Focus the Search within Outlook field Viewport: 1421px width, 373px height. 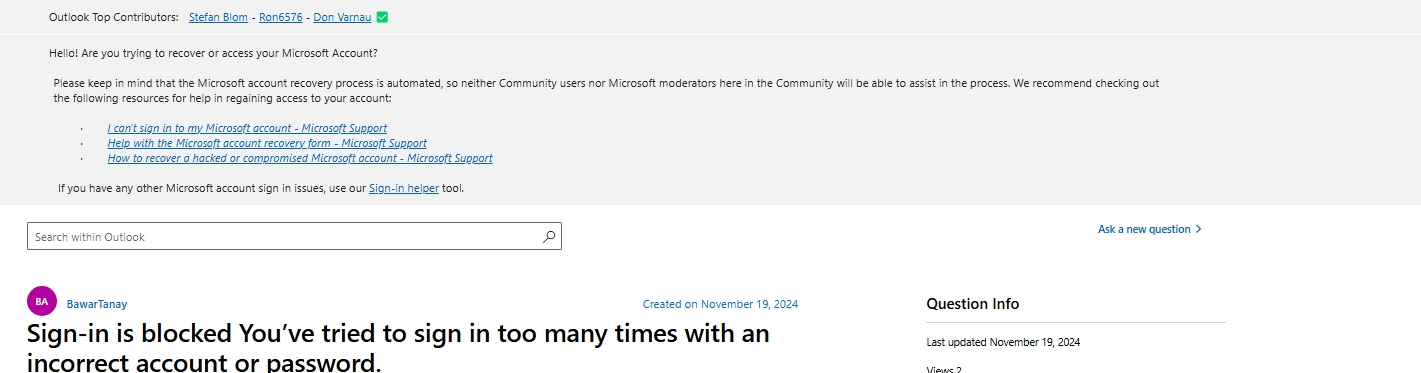[294, 236]
